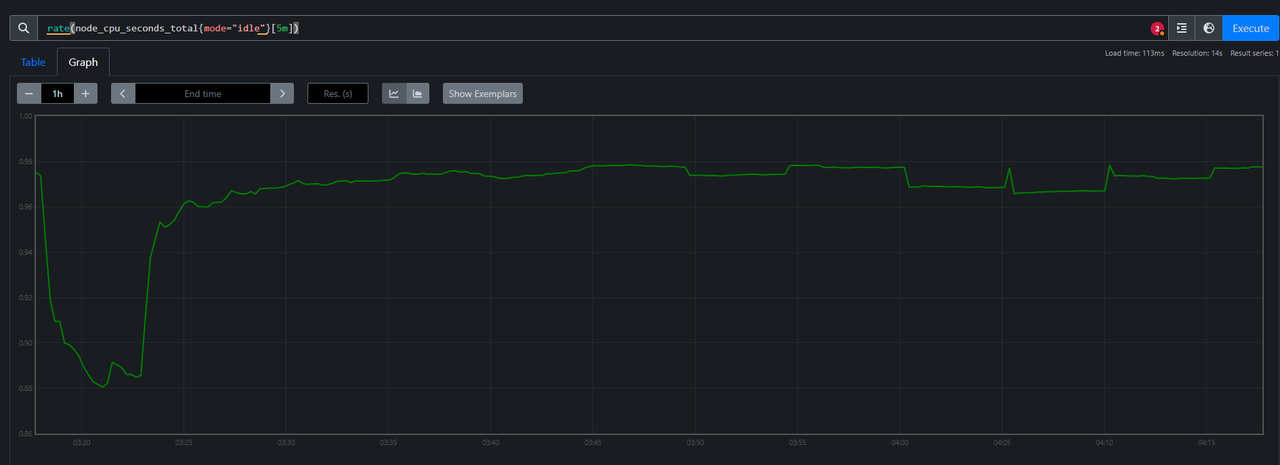The height and width of the screenshot is (465, 1280).
Task: Format the expression with the list icon
Action: tap(1182, 28)
